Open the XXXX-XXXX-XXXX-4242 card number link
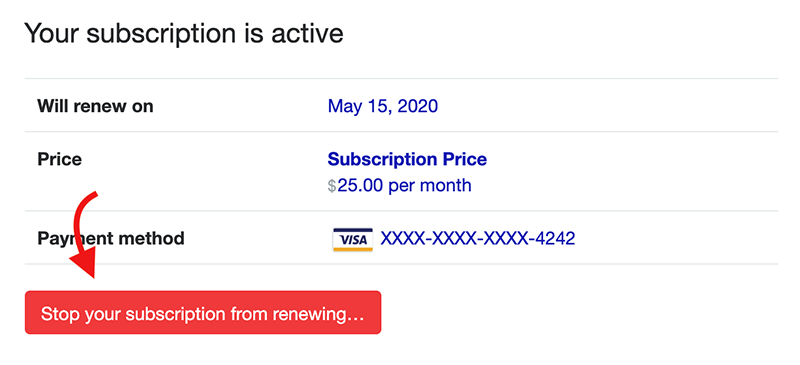Screen dimensions: 800x365 tap(478, 238)
